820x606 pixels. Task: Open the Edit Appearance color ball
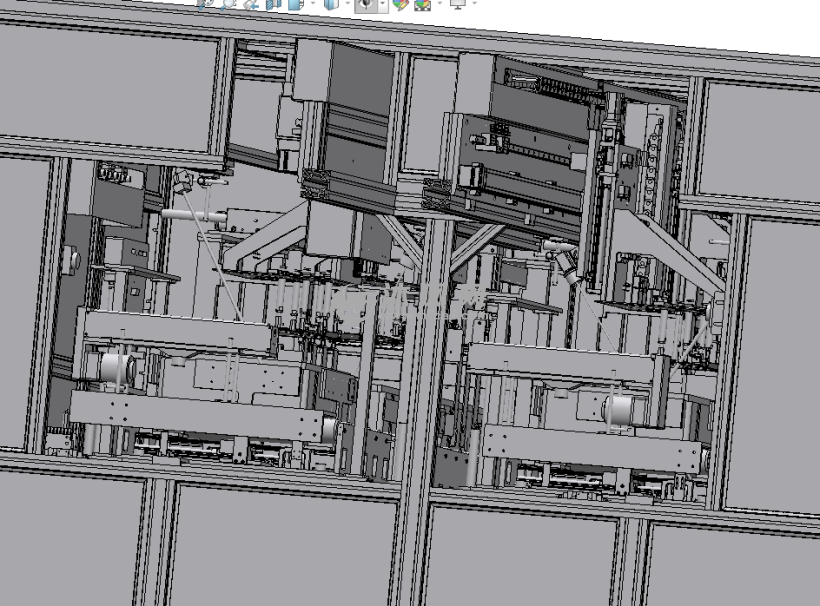pyautogui.click(x=400, y=3)
